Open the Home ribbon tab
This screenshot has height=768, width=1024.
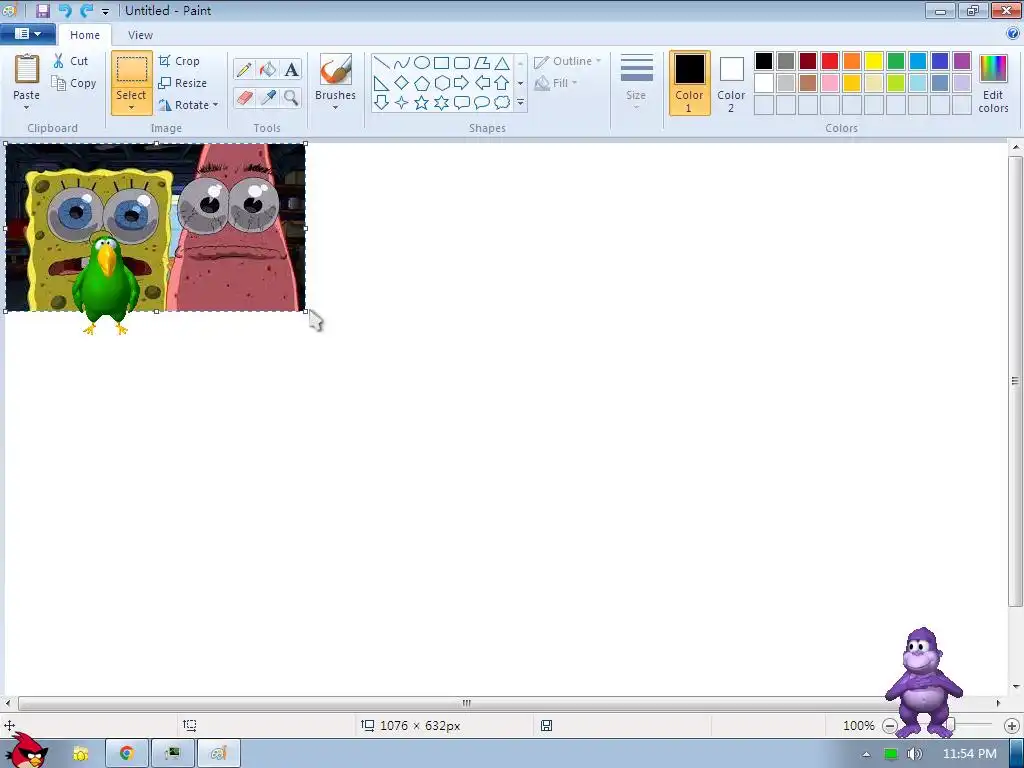pos(85,35)
